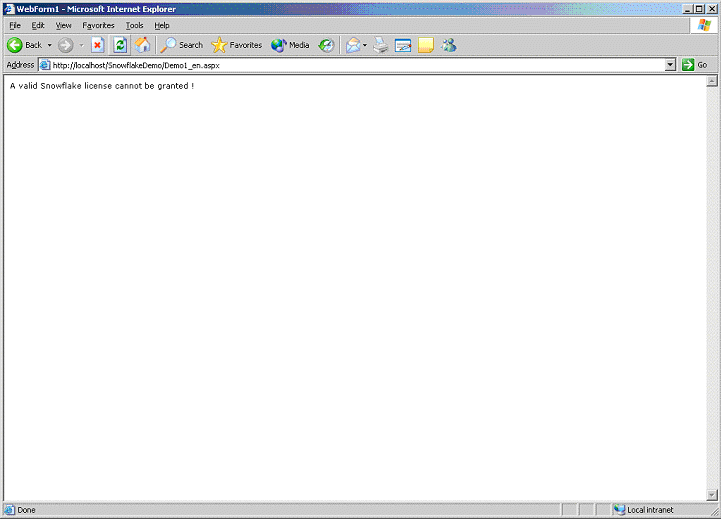Open the Search pane
This screenshot has height=519, width=721.
coord(182,45)
